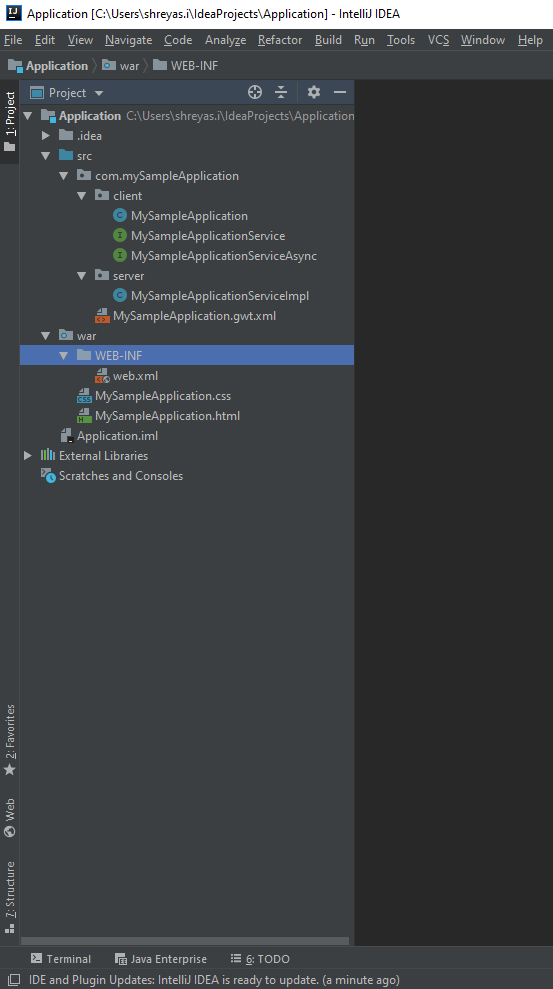Select the web.xml file name
The height and width of the screenshot is (989, 553).
click(x=136, y=376)
